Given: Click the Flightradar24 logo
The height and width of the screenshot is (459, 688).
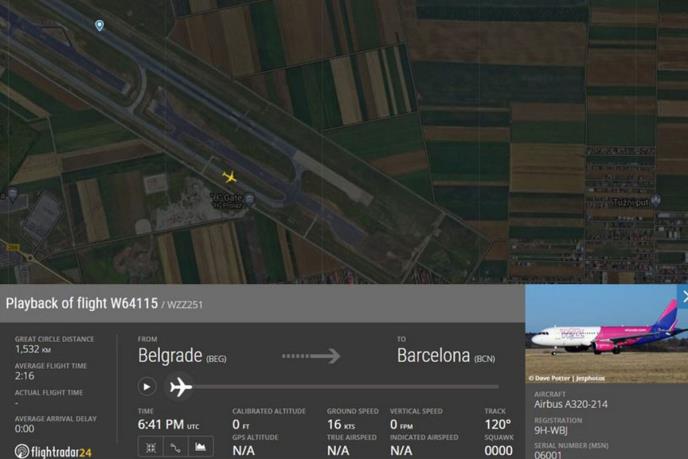Looking at the screenshot, I should coord(53,451).
